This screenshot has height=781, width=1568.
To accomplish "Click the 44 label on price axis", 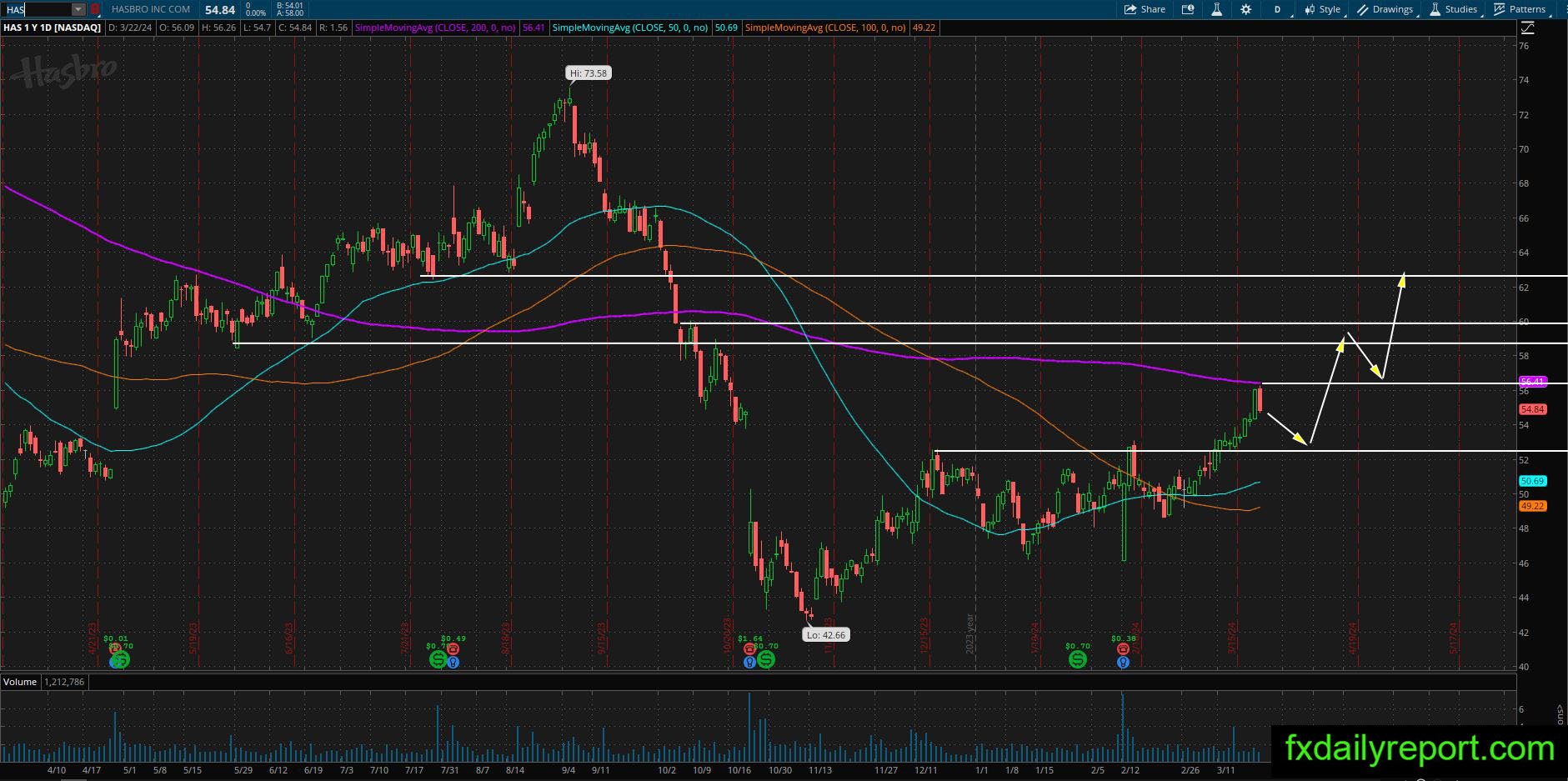I will pyautogui.click(x=1524, y=598).
